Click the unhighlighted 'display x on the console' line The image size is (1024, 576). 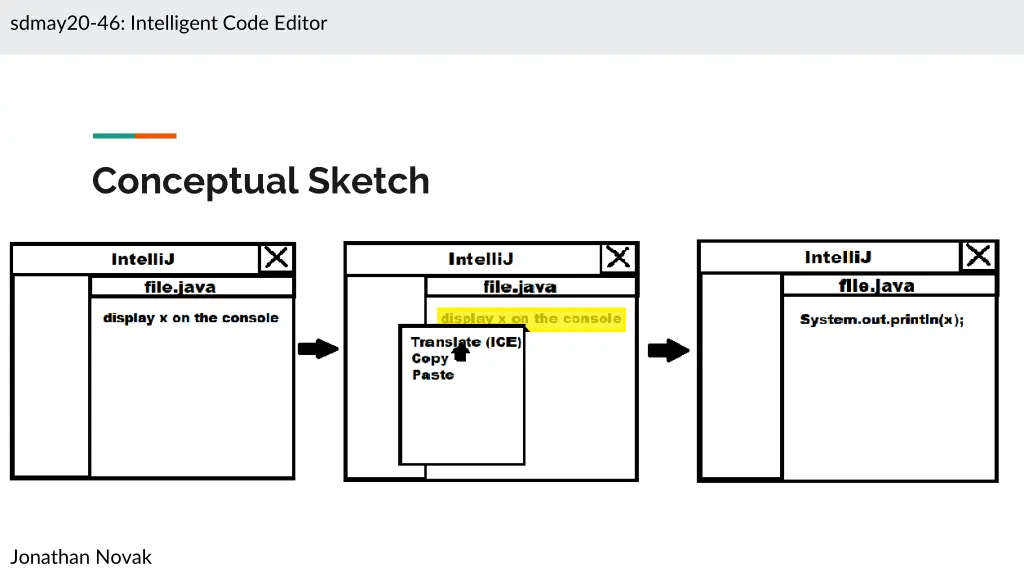point(190,318)
